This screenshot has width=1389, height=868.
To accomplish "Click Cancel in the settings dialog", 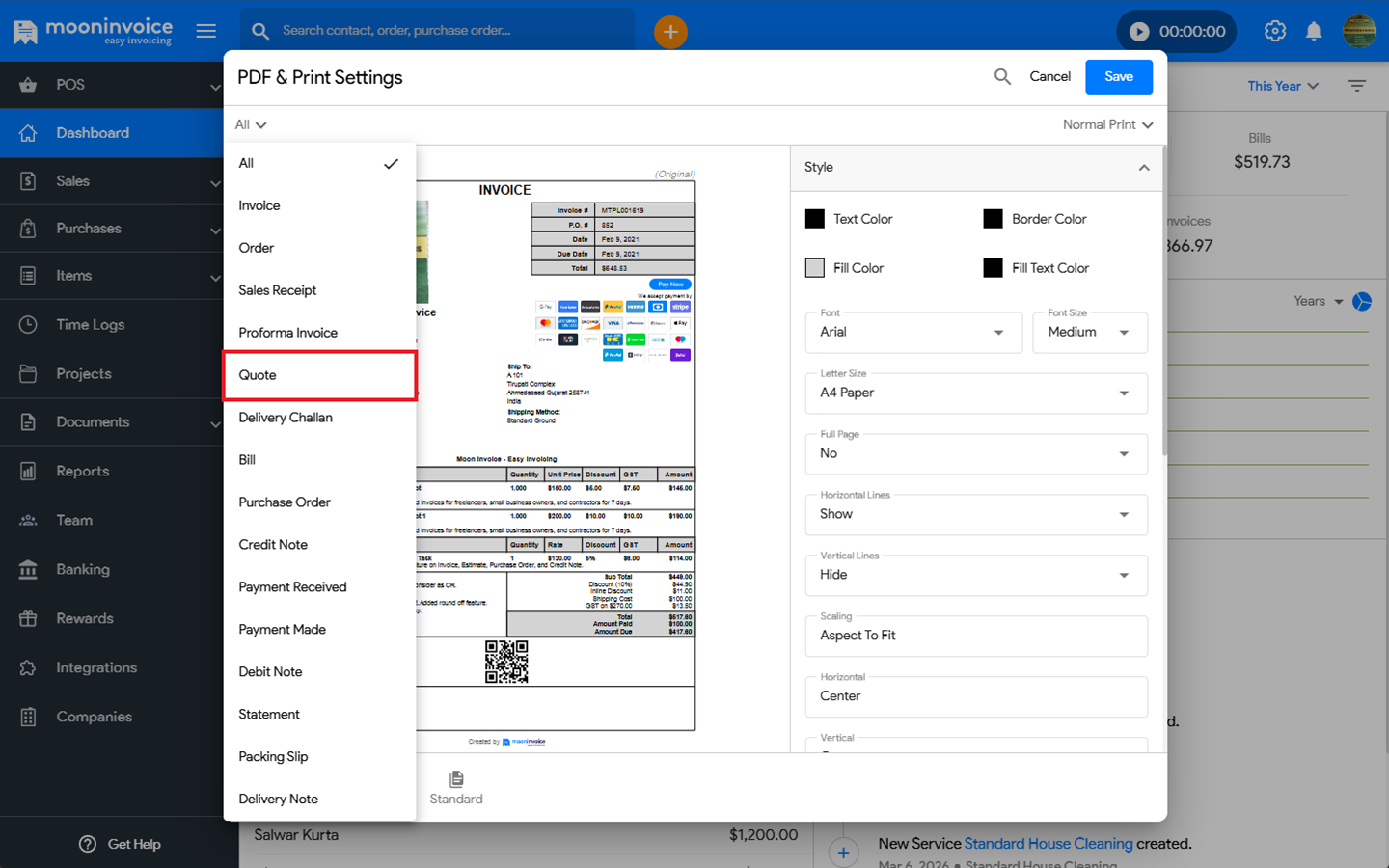I will click(1049, 77).
